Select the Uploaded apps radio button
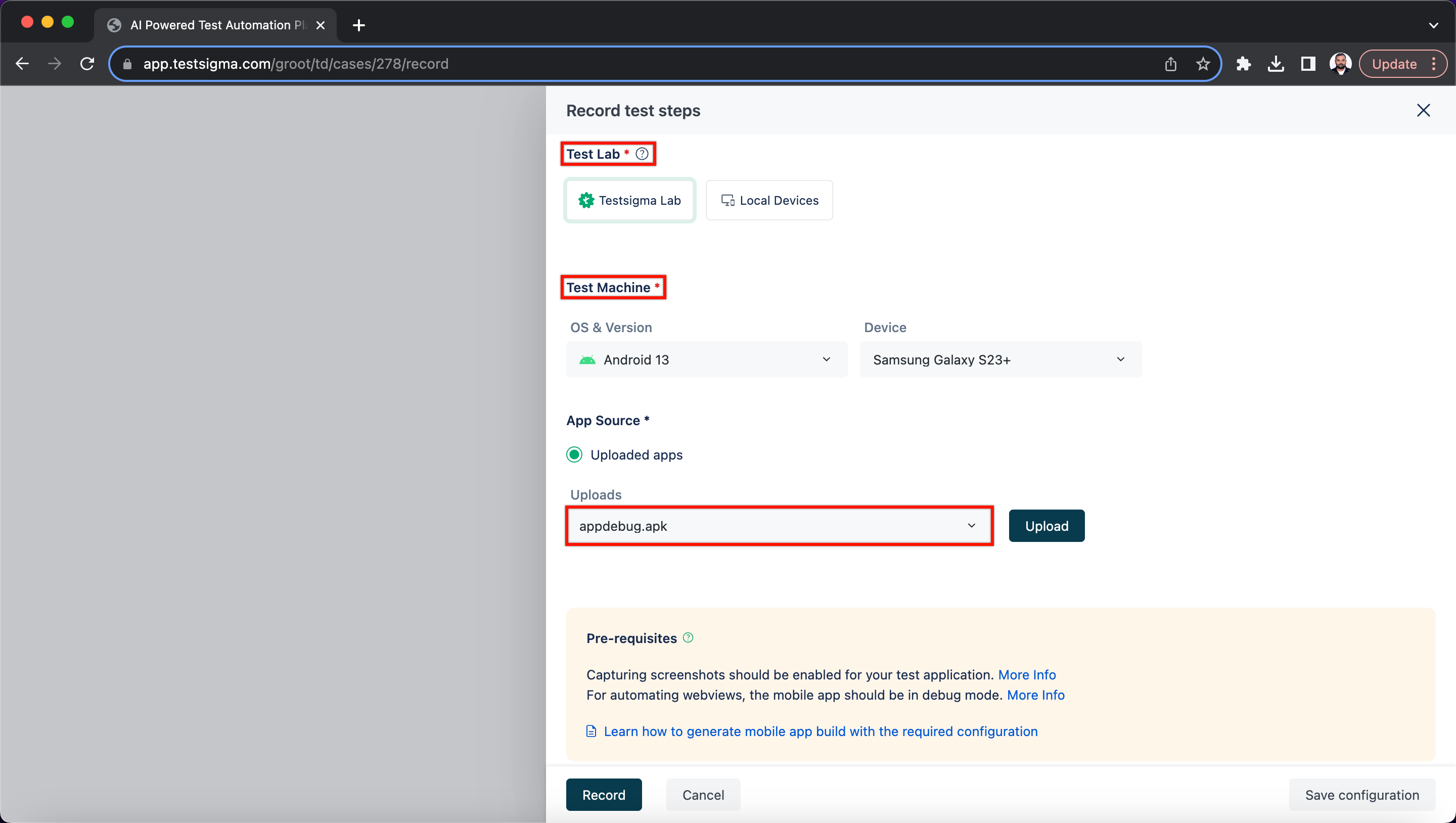Screen dimensions: 1456x823 [574, 454]
